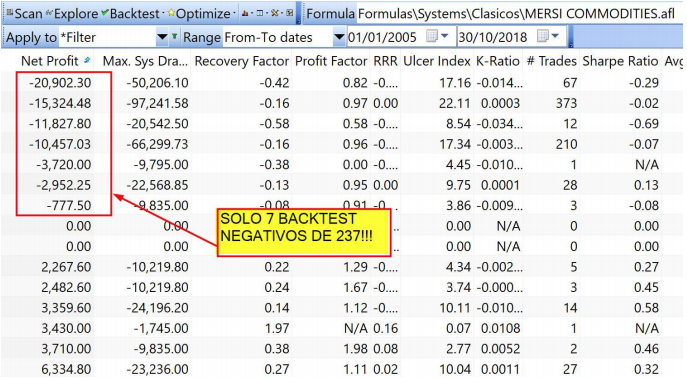Click the Explore toolbar button
This screenshot has width=687, height=379.
coord(72,13)
